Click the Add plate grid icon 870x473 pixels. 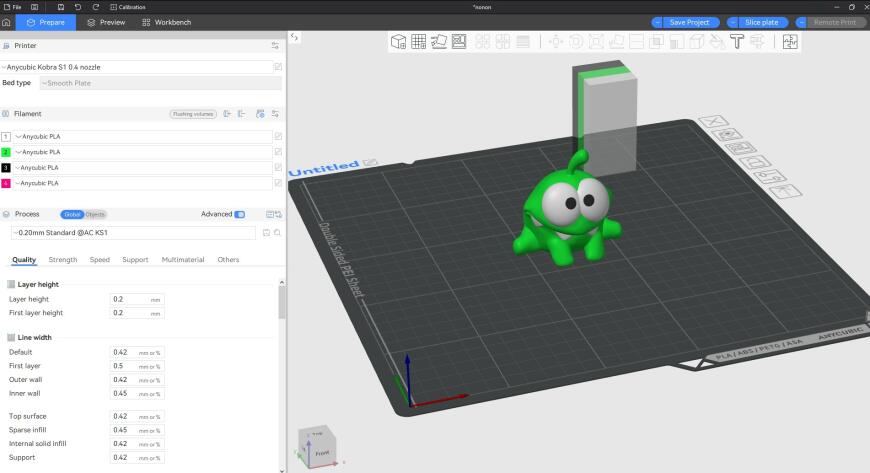418,42
